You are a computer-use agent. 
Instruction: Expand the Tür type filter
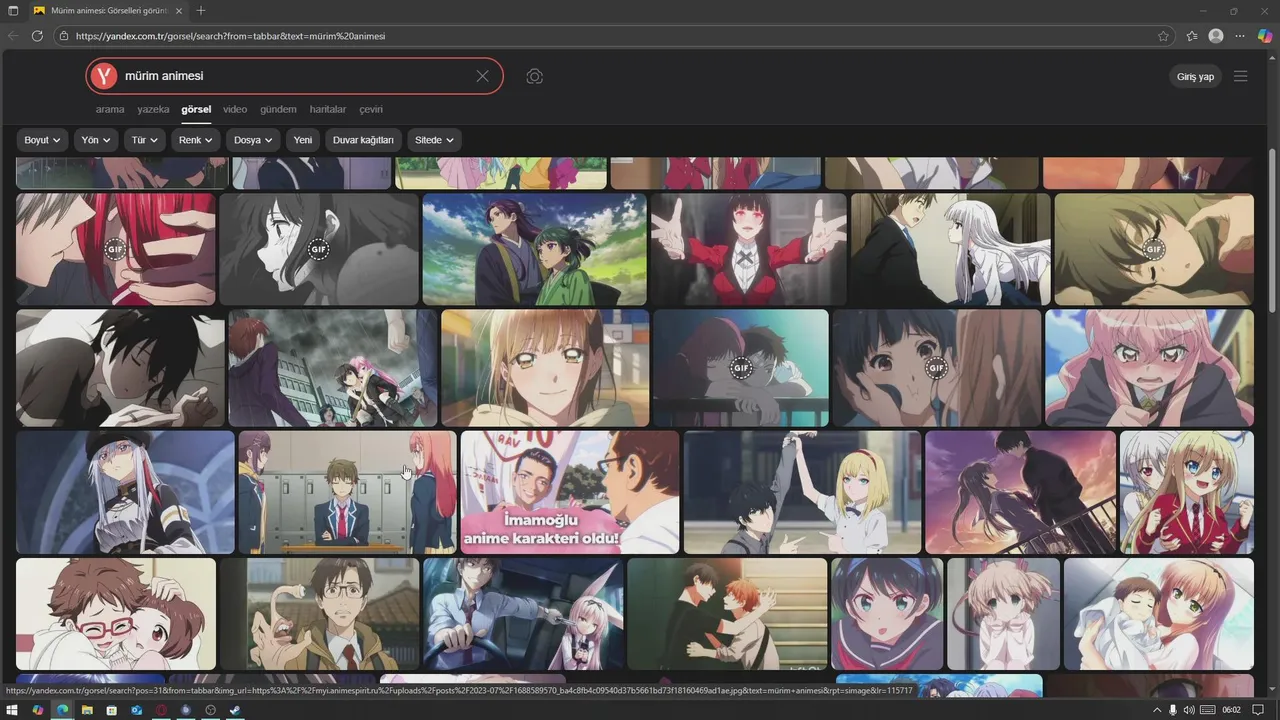point(145,140)
